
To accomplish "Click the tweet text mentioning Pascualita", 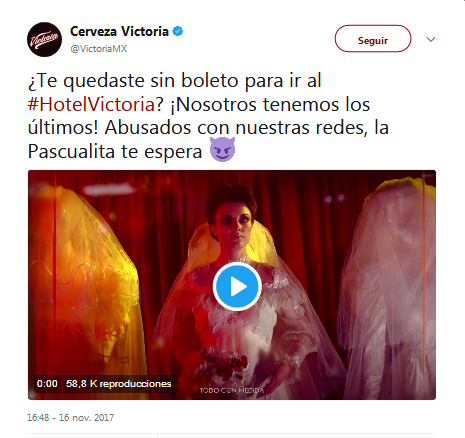I will tap(115, 151).
